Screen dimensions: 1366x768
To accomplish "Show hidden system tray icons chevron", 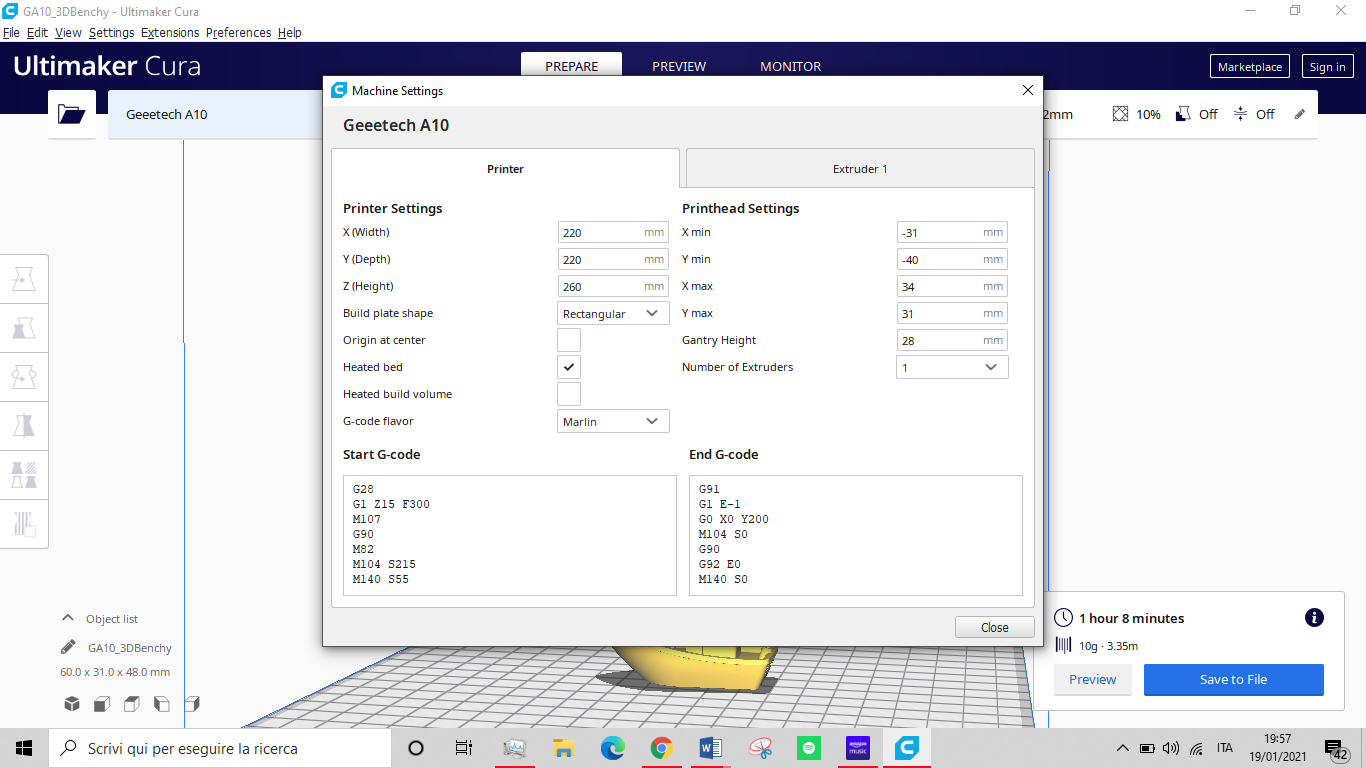I will click(1122, 748).
